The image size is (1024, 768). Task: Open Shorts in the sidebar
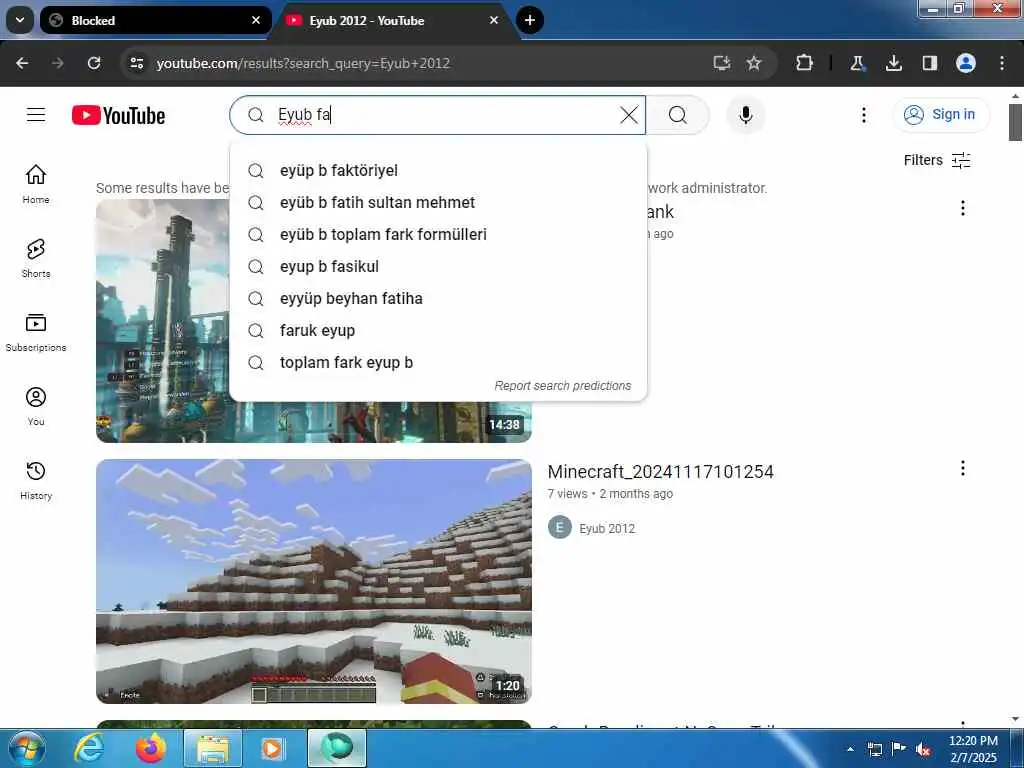coord(36,258)
